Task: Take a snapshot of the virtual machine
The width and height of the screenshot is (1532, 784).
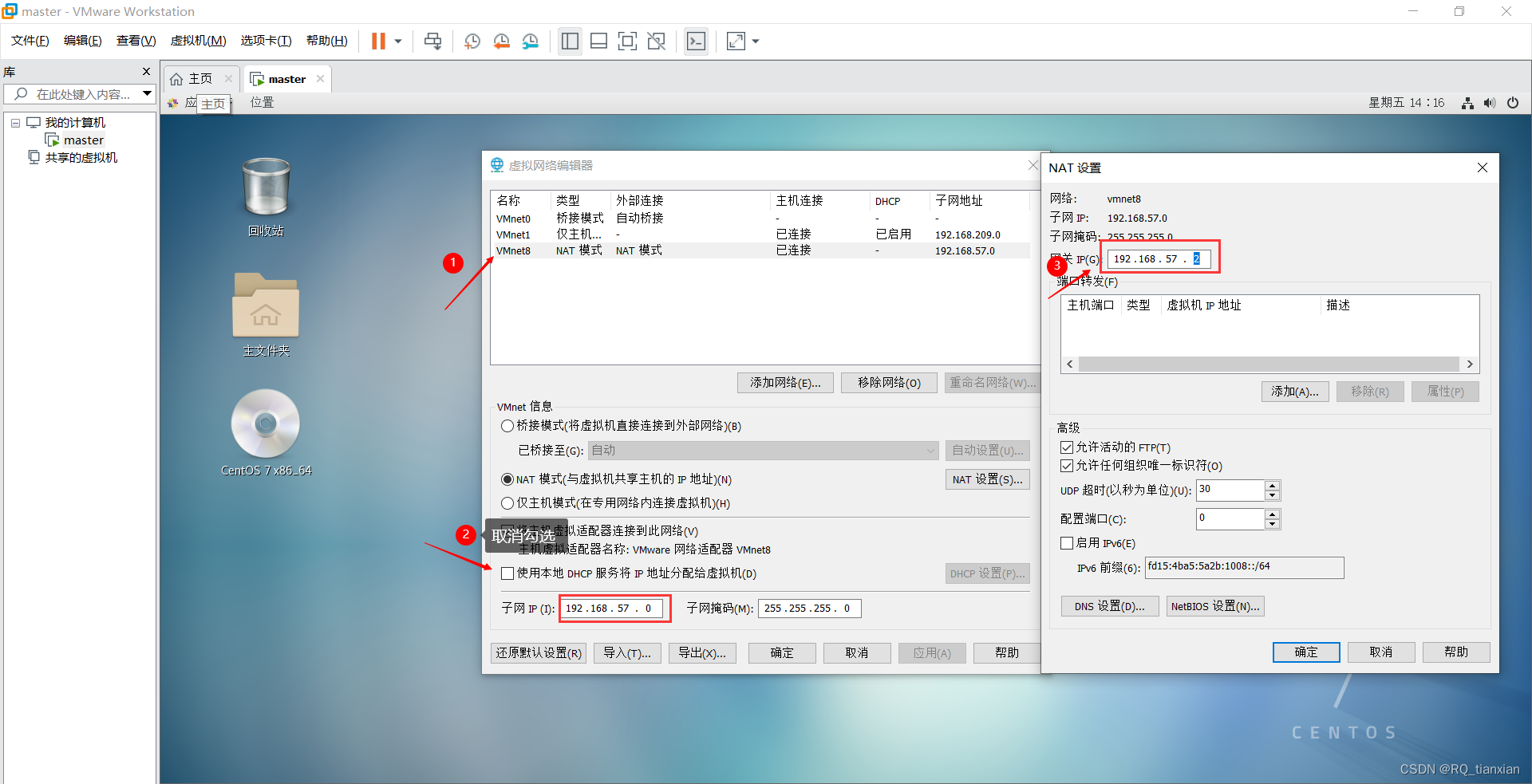Action: click(x=472, y=41)
